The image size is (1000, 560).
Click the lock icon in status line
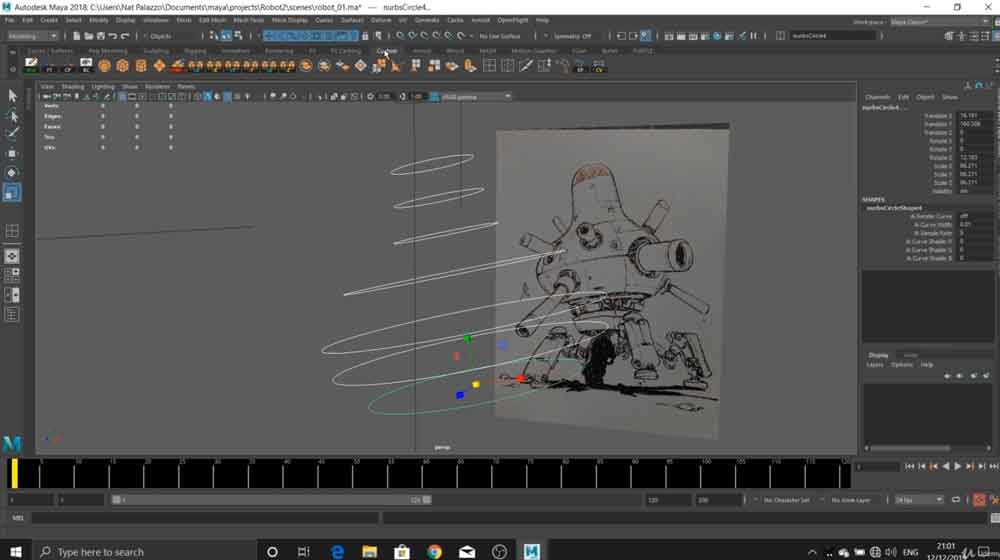[x=365, y=36]
